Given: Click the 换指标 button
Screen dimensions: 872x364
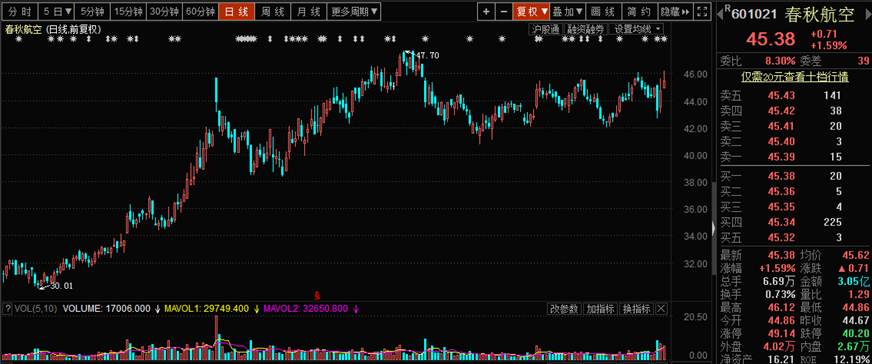Looking at the screenshot, I should click(x=636, y=309).
